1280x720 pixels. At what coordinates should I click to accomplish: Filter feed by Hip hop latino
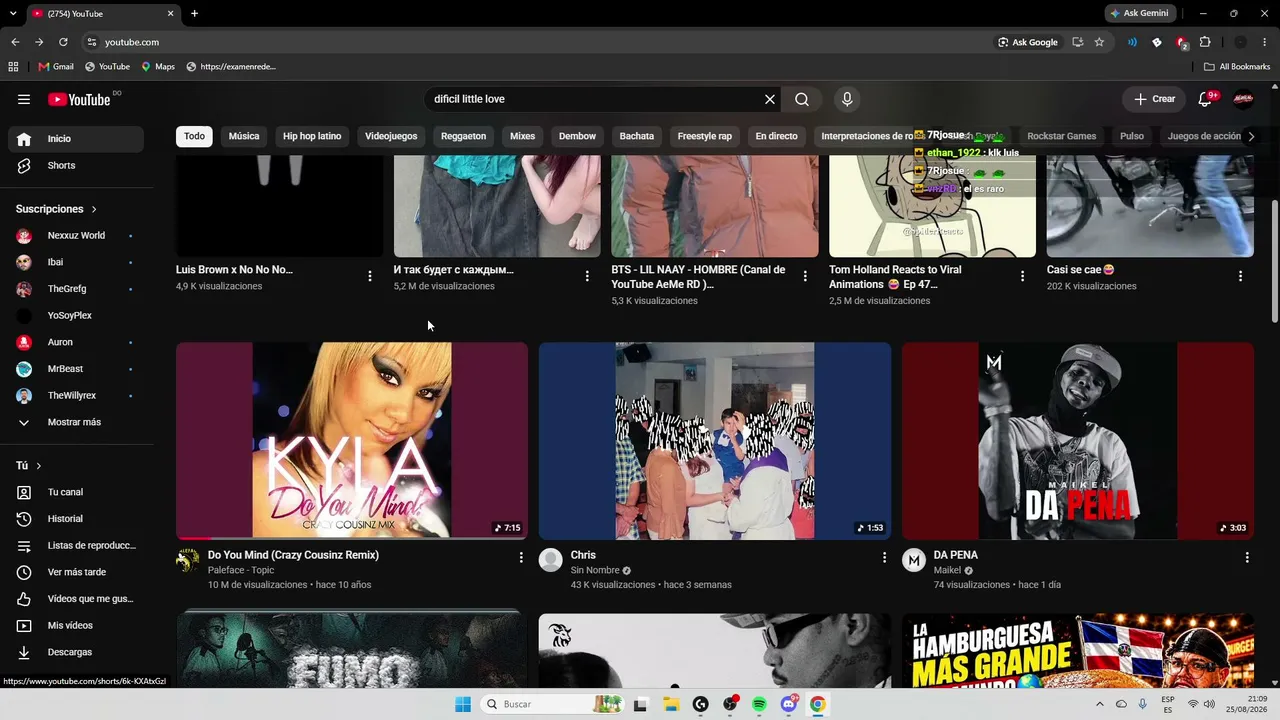point(312,136)
